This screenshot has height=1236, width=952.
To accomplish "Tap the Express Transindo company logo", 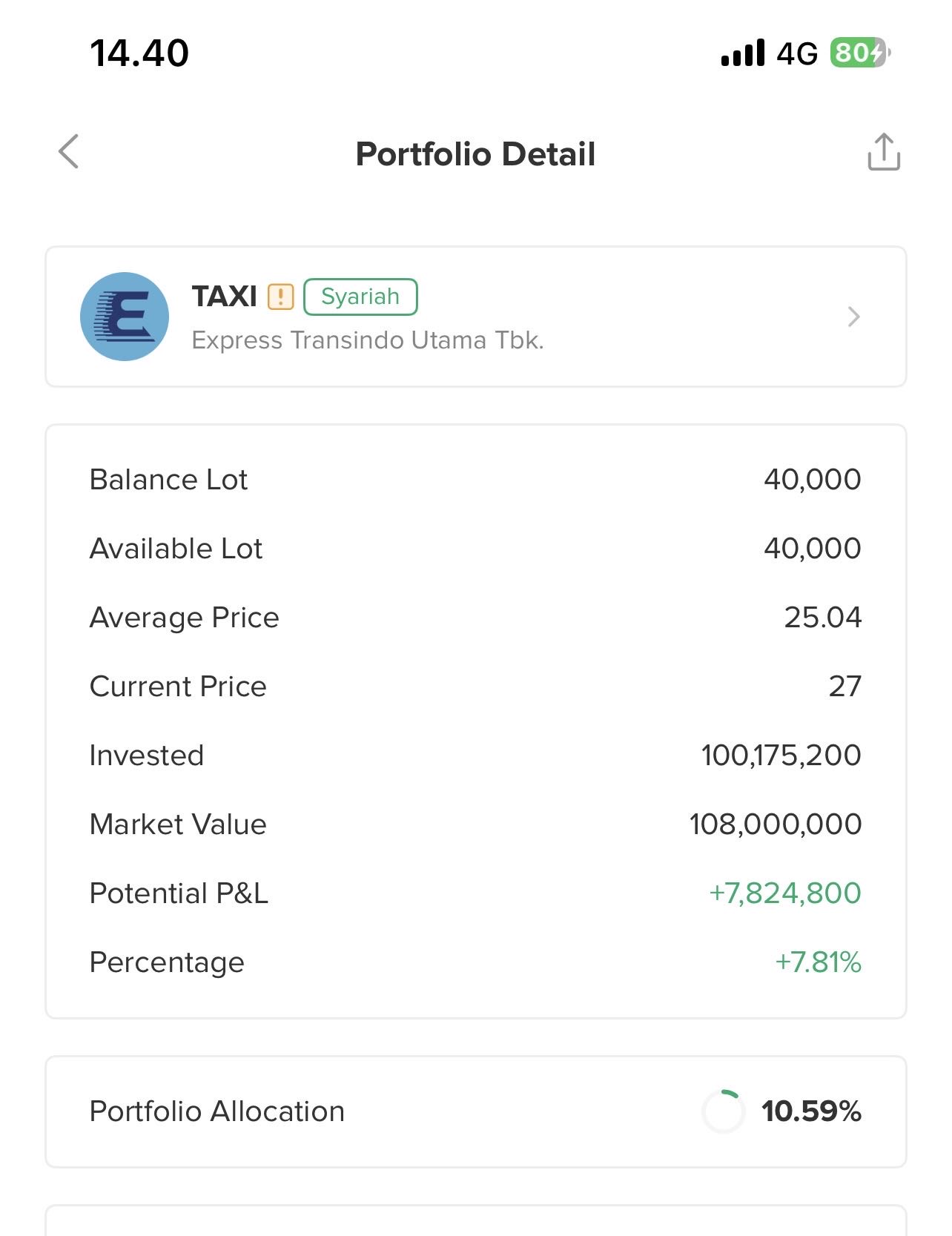I will [x=125, y=317].
